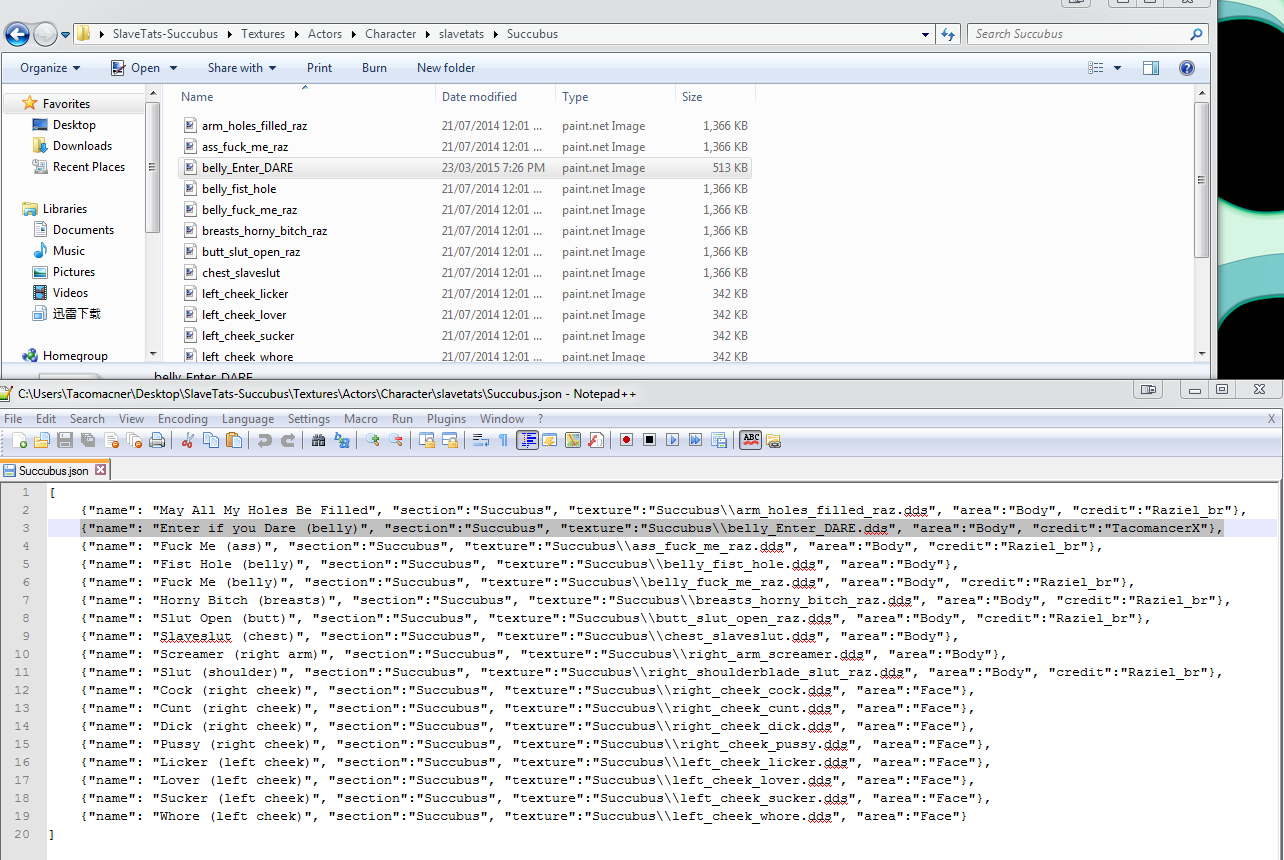Save the file using Notepad++ Save icon
Viewport: 1284px width, 860px height.
65,440
